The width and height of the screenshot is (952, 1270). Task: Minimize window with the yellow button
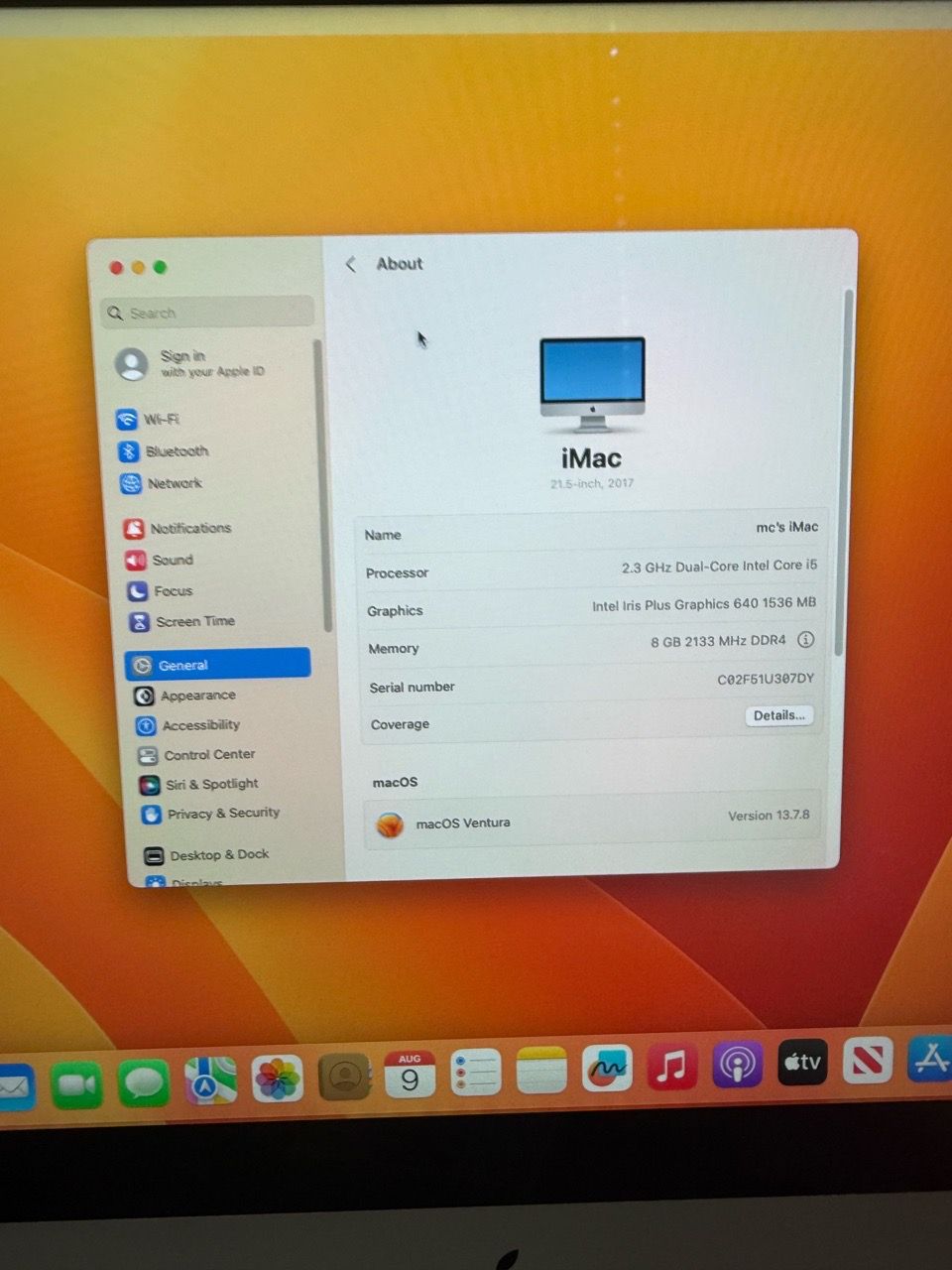pos(138,268)
